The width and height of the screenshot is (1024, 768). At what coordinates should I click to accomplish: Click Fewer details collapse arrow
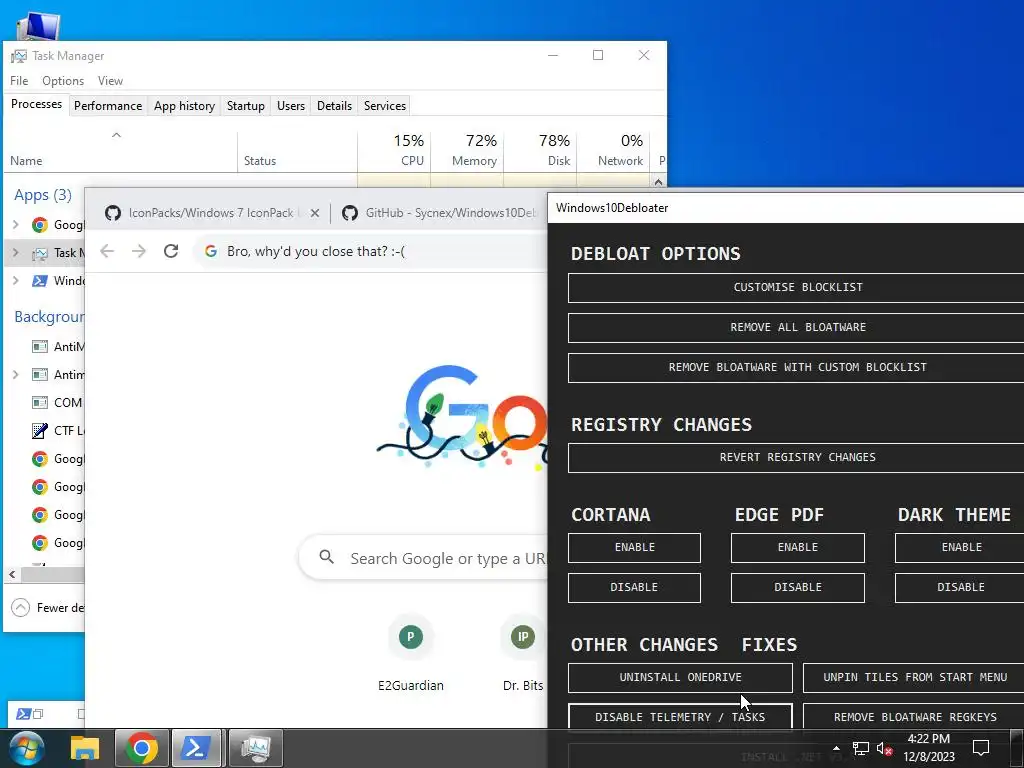point(20,608)
